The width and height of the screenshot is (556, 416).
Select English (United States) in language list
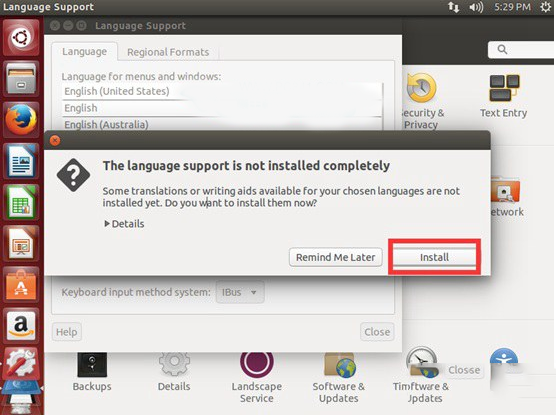[222, 91]
